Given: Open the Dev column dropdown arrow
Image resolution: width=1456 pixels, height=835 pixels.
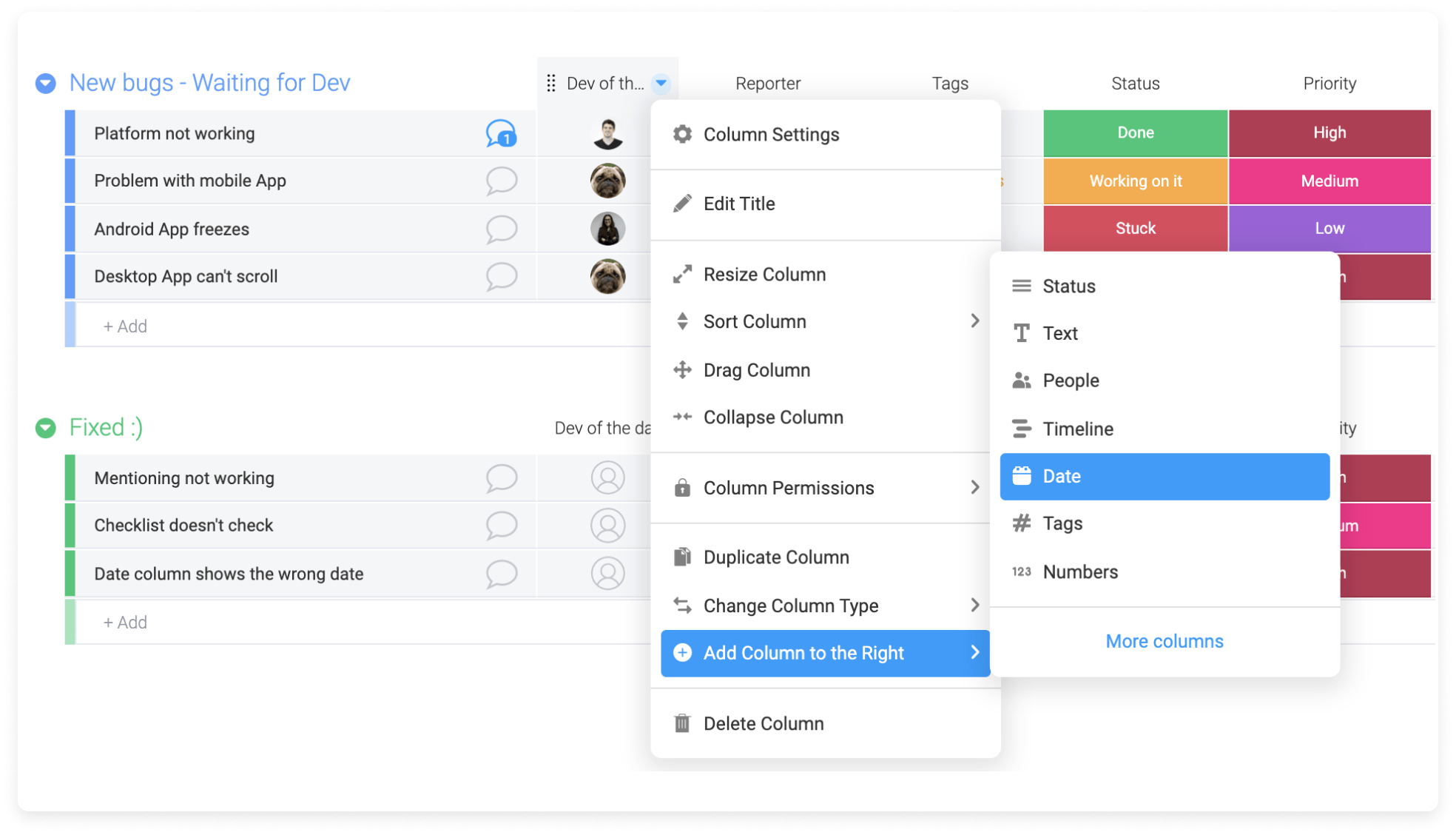Looking at the screenshot, I should coord(661,83).
